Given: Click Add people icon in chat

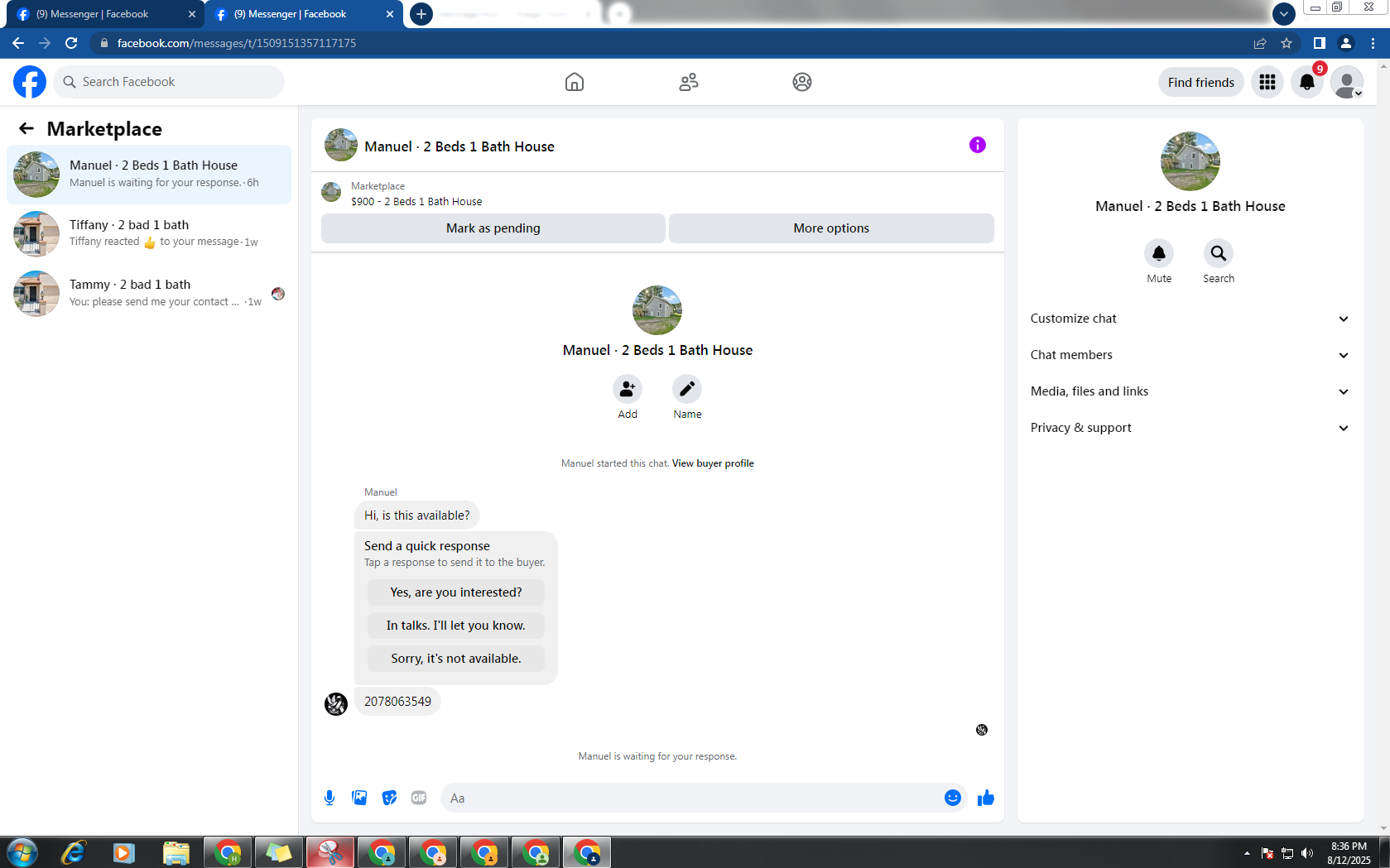Looking at the screenshot, I should pos(628,389).
